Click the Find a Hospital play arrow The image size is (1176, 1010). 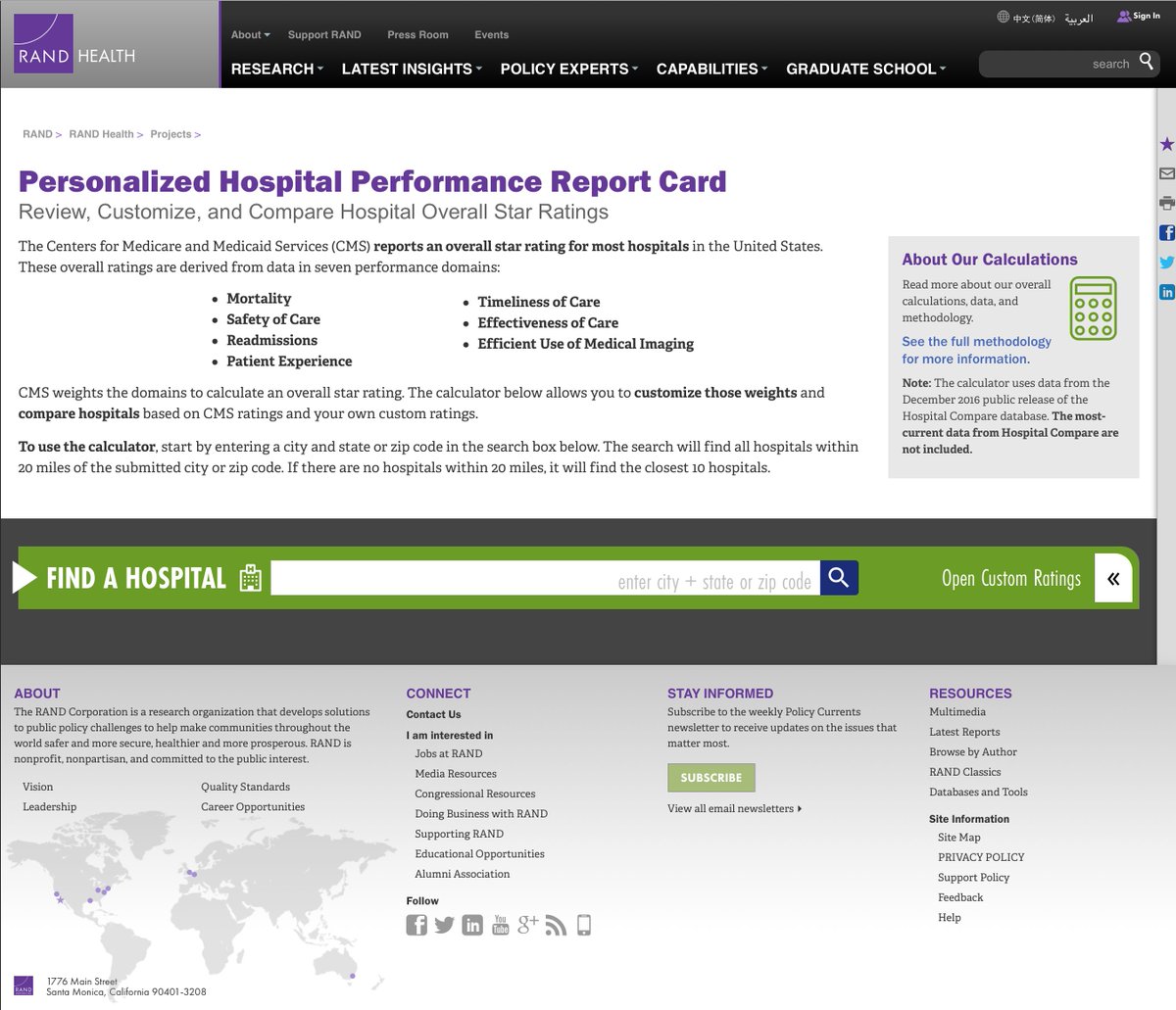24,578
